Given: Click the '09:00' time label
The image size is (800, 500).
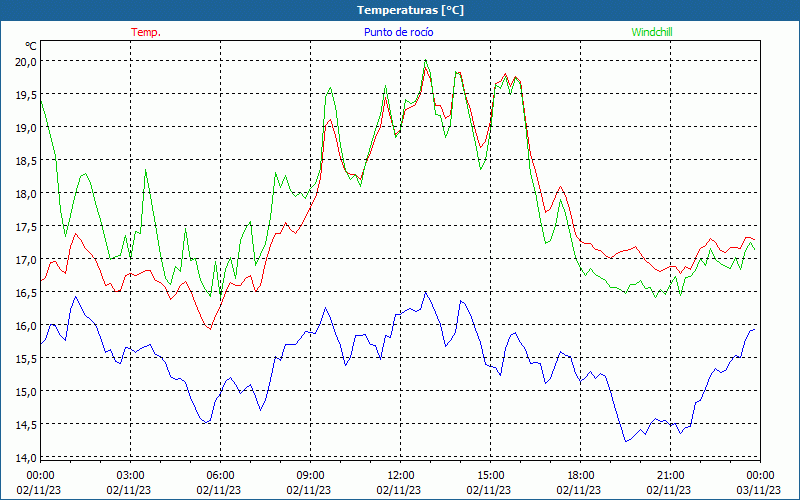Looking at the screenshot, I should pyautogui.click(x=310, y=475).
